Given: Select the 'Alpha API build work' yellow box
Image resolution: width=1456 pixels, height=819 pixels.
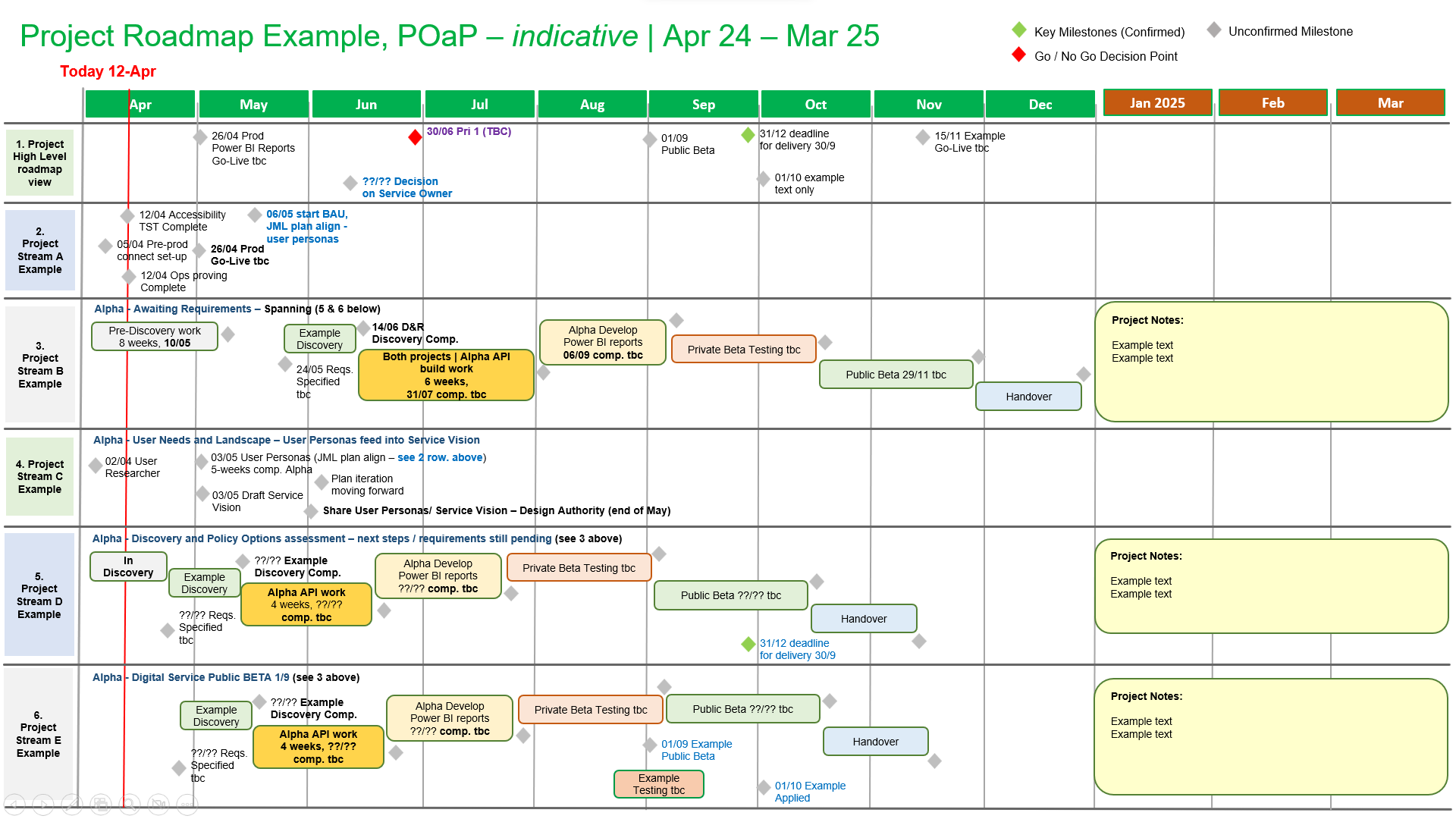Looking at the screenshot, I should [446, 375].
